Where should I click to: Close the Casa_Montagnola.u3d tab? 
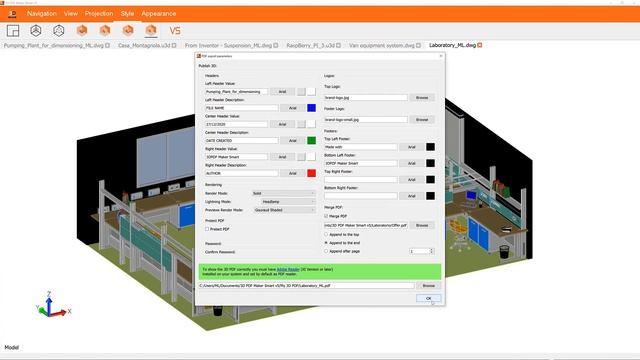pos(174,45)
